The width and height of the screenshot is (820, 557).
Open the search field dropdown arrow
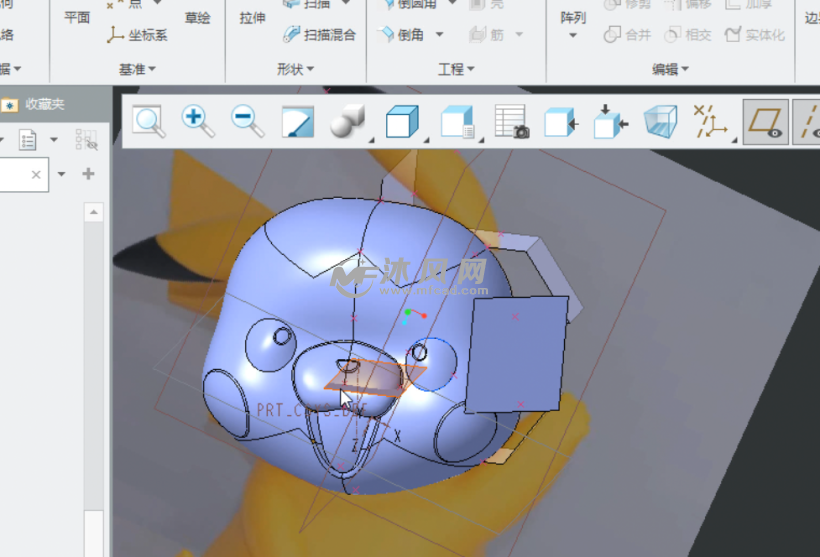click(x=61, y=174)
